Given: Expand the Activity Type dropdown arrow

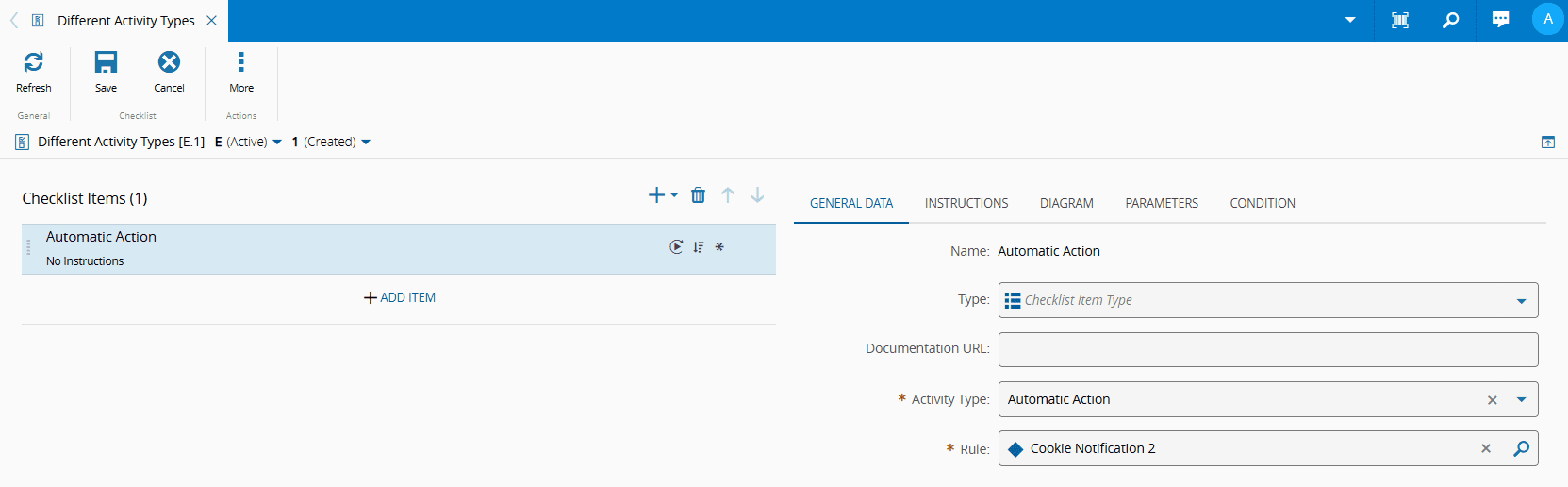Looking at the screenshot, I should (1521, 400).
